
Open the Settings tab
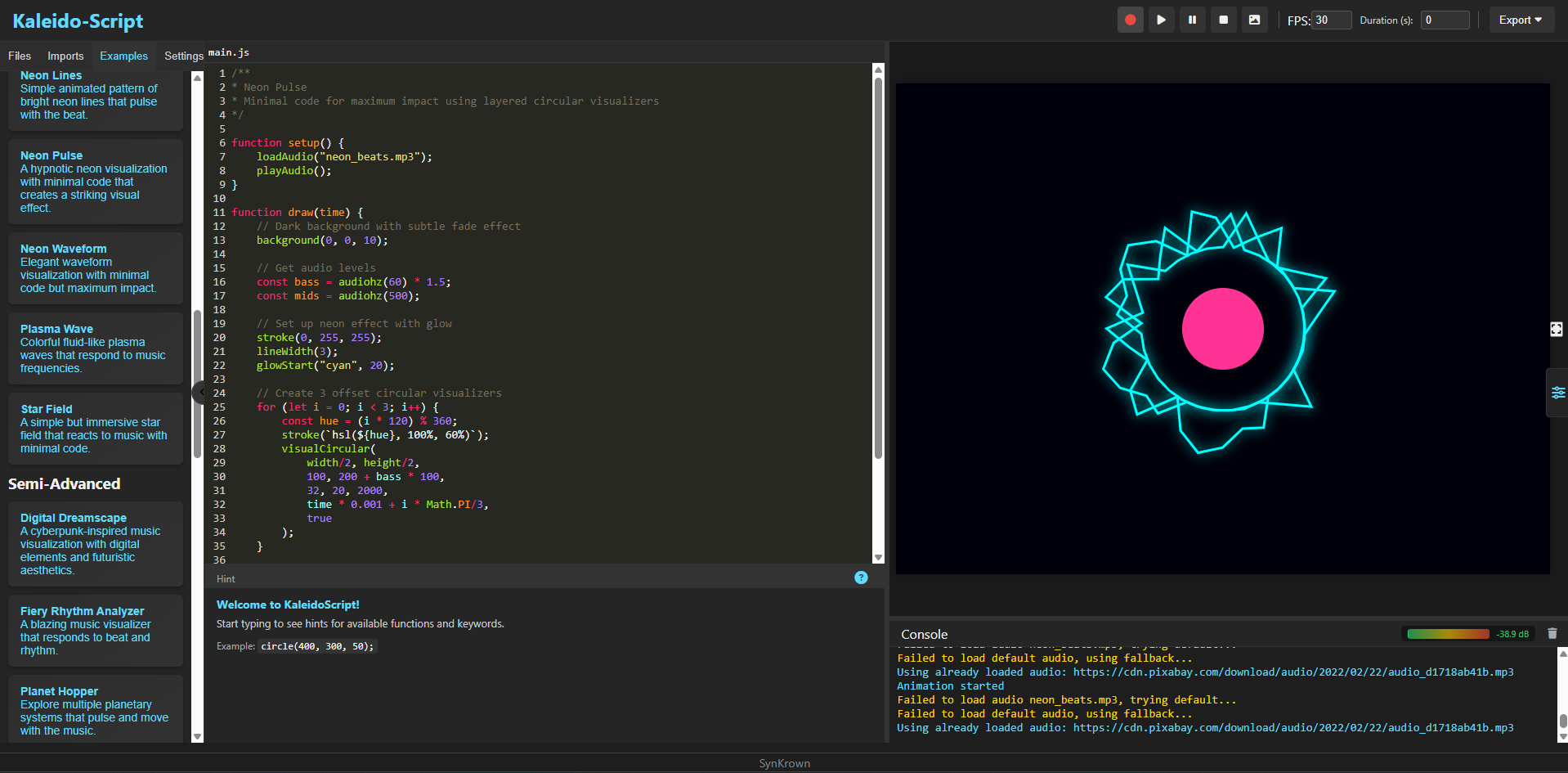(x=183, y=56)
